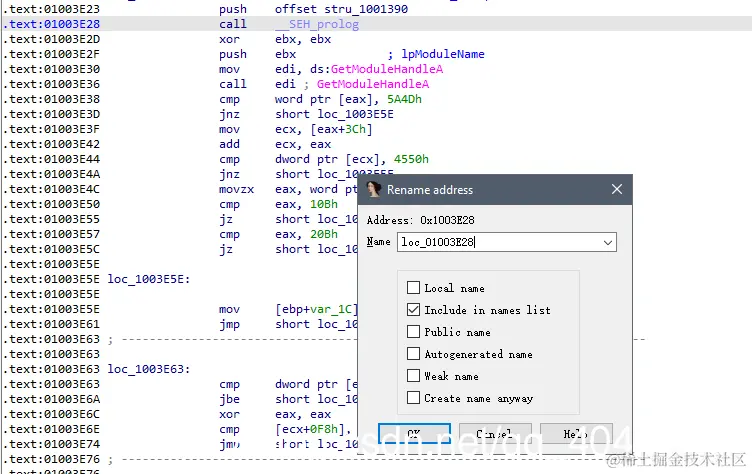Confirm rename with the OK button
Screen dimensions: 752x474
pyautogui.click(x=414, y=434)
